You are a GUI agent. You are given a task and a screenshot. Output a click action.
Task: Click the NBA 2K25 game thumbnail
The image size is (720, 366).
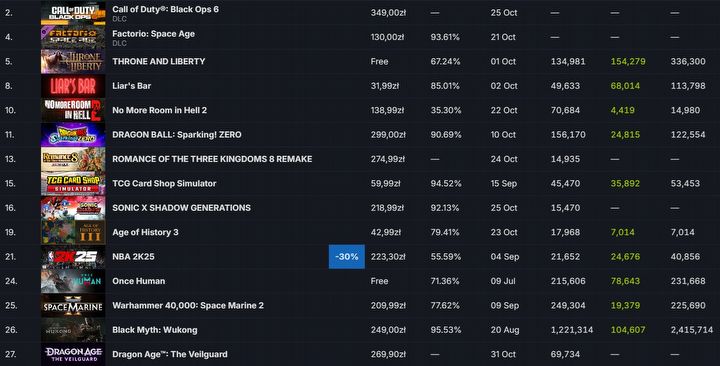[73, 257]
